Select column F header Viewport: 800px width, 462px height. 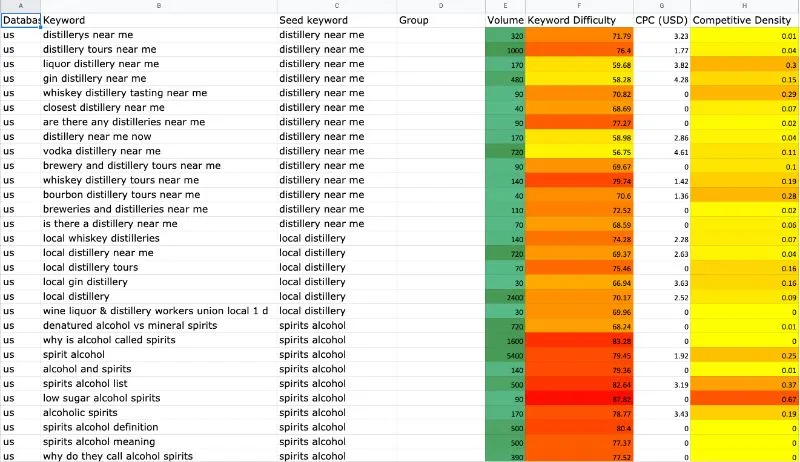[579, 6]
